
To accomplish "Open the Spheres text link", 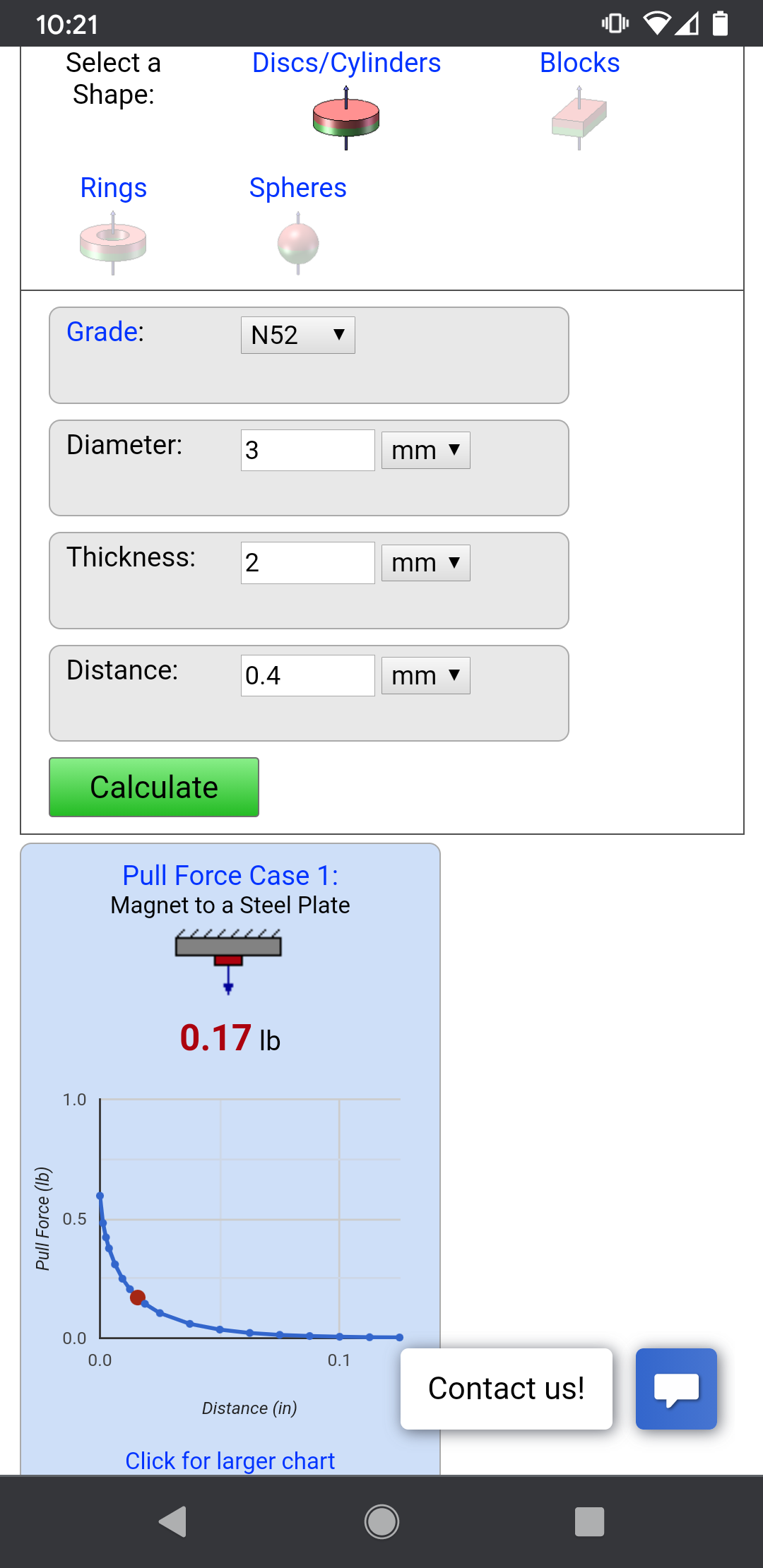I will tap(298, 188).
